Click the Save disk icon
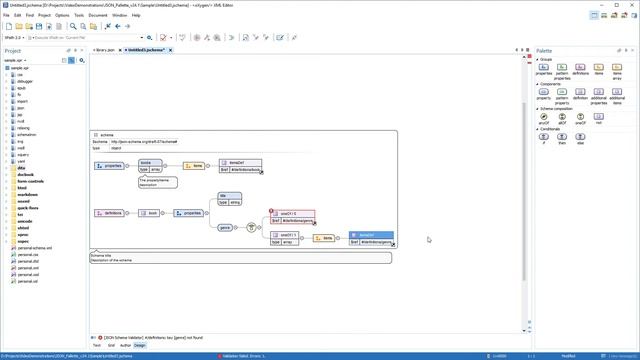The height and width of the screenshot is (360, 640). coord(39,27)
